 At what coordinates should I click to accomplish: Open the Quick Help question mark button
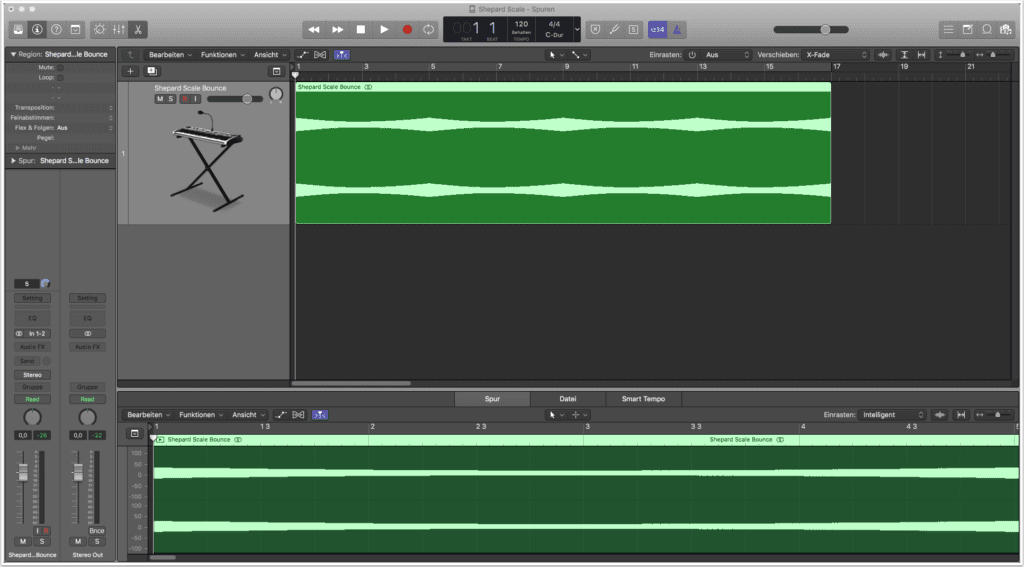56,30
